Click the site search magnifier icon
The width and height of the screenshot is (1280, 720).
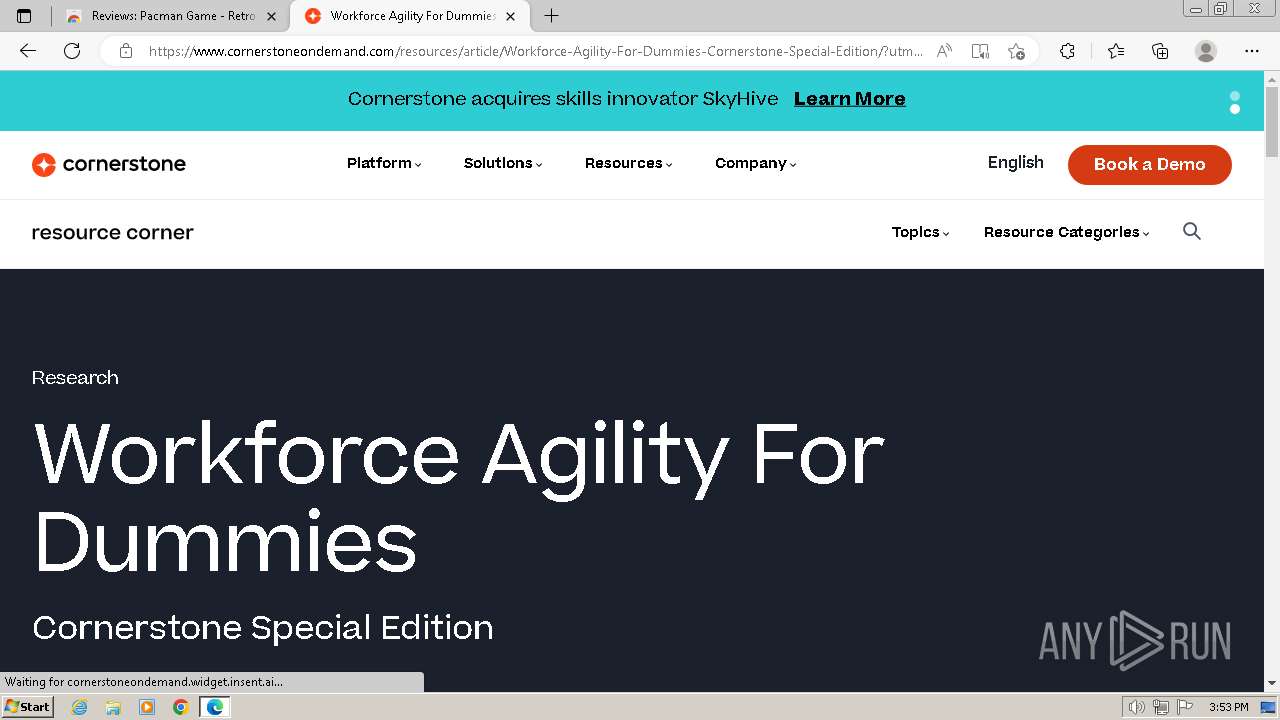1191,232
